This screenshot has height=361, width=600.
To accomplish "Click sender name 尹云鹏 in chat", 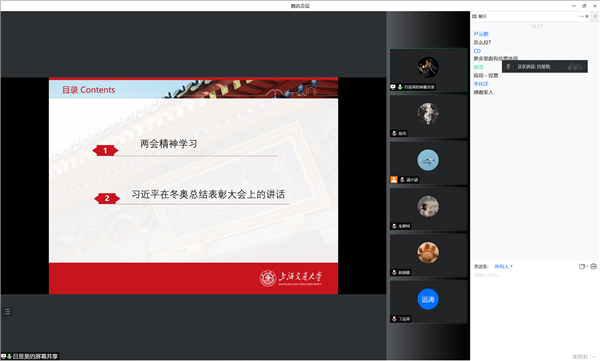I will (481, 34).
